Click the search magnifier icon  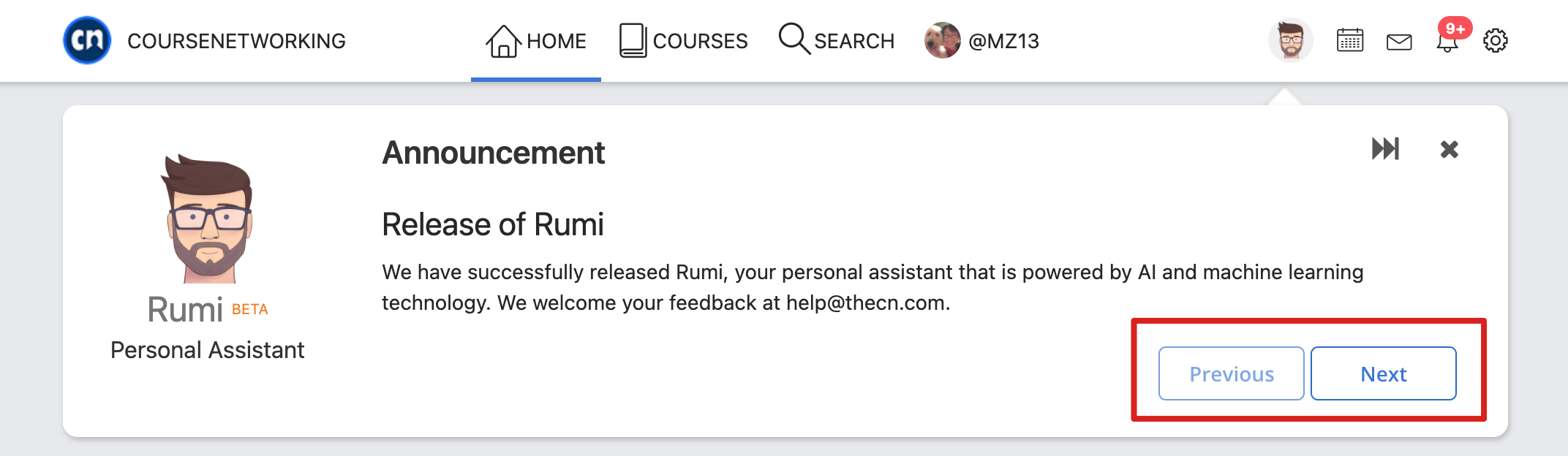tap(794, 39)
